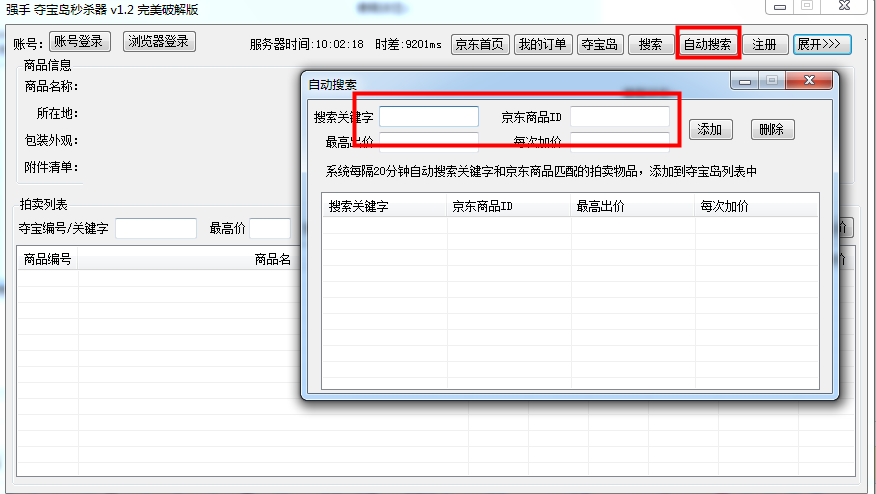
Task: Click the 每次加价 input field
Action: [x=620, y=141]
